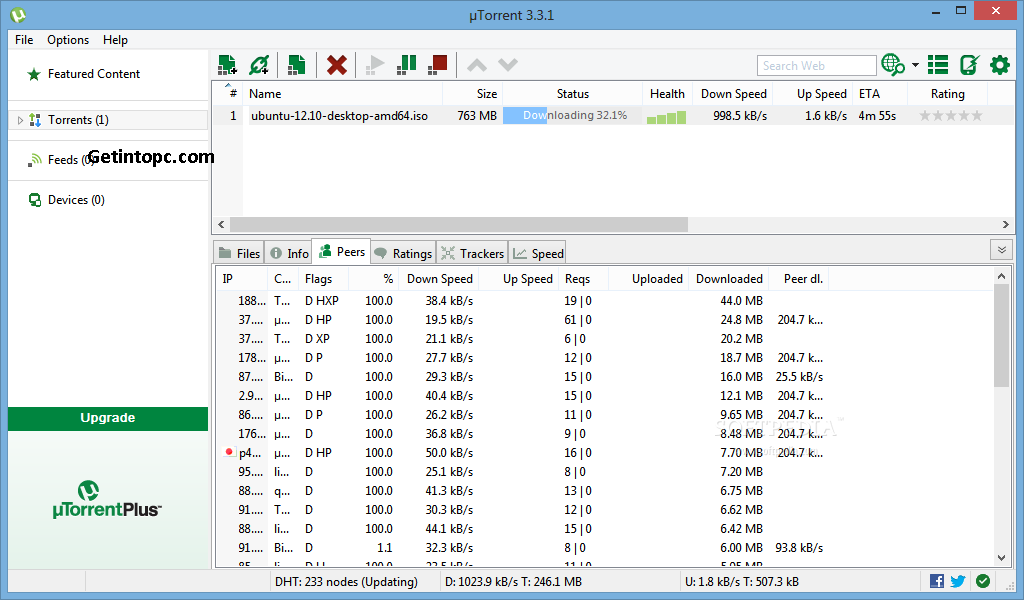
Task: Click the green health bars indicator
Action: pos(666,117)
